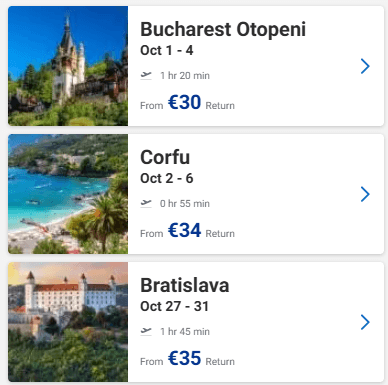Viewport: 388px width, 385px height.
Task: Open the Bucharest Otopeni chevron arrow
Action: [x=365, y=66]
